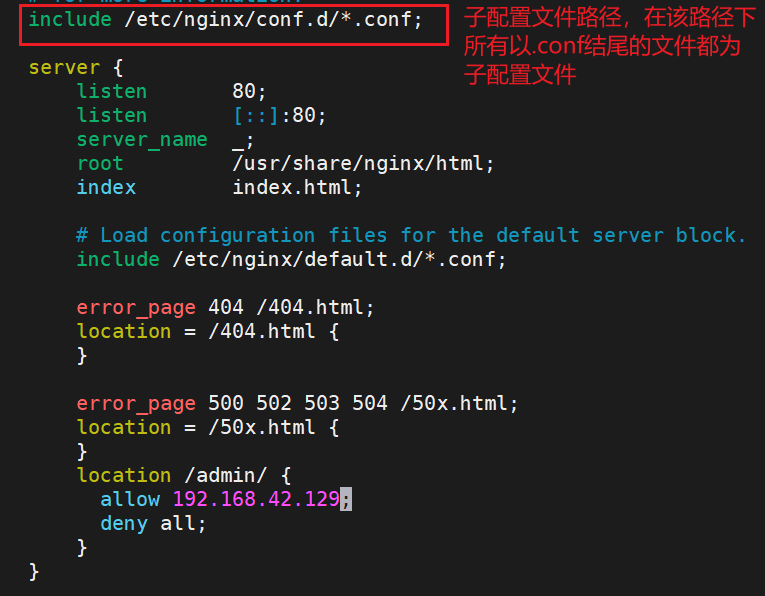Select the [::]:80 IPv6 listen value

pyautogui.click(x=279, y=116)
